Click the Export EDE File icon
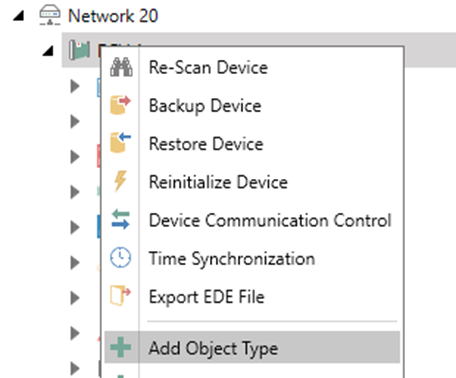The height and width of the screenshot is (378, 456). pos(120,295)
